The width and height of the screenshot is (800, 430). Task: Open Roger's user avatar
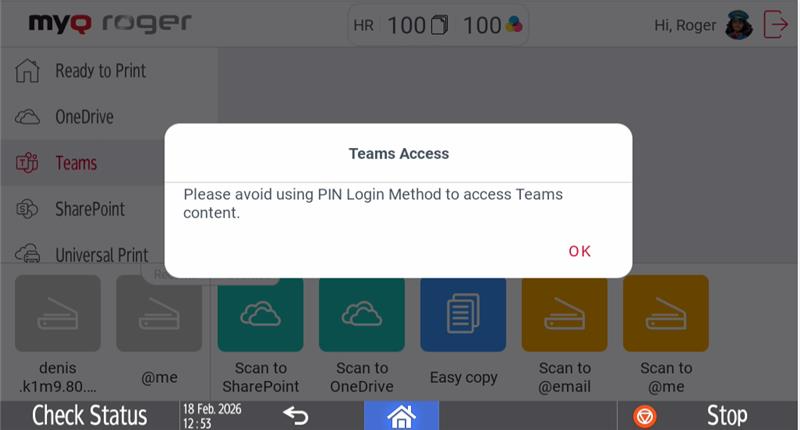(738, 24)
